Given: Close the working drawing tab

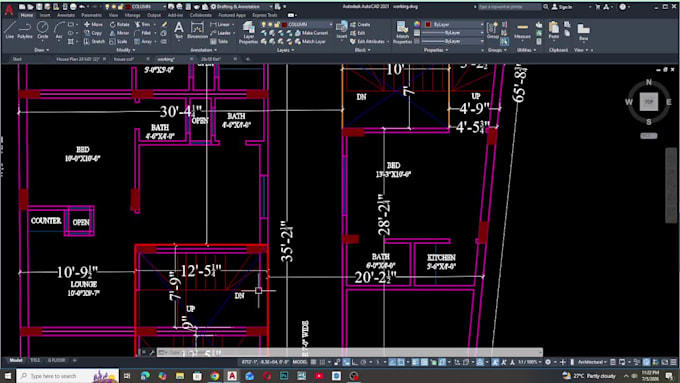Looking at the screenshot, I should point(191,59).
